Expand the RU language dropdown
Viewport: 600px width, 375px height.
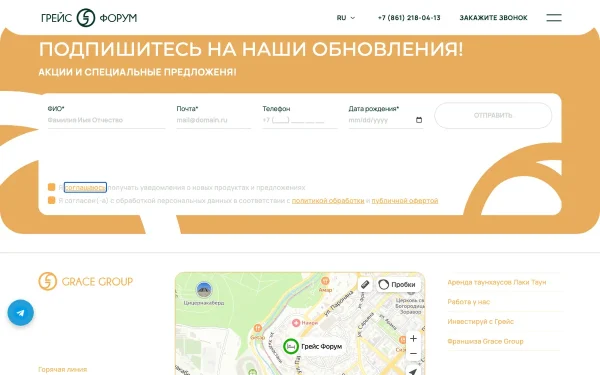(346, 18)
